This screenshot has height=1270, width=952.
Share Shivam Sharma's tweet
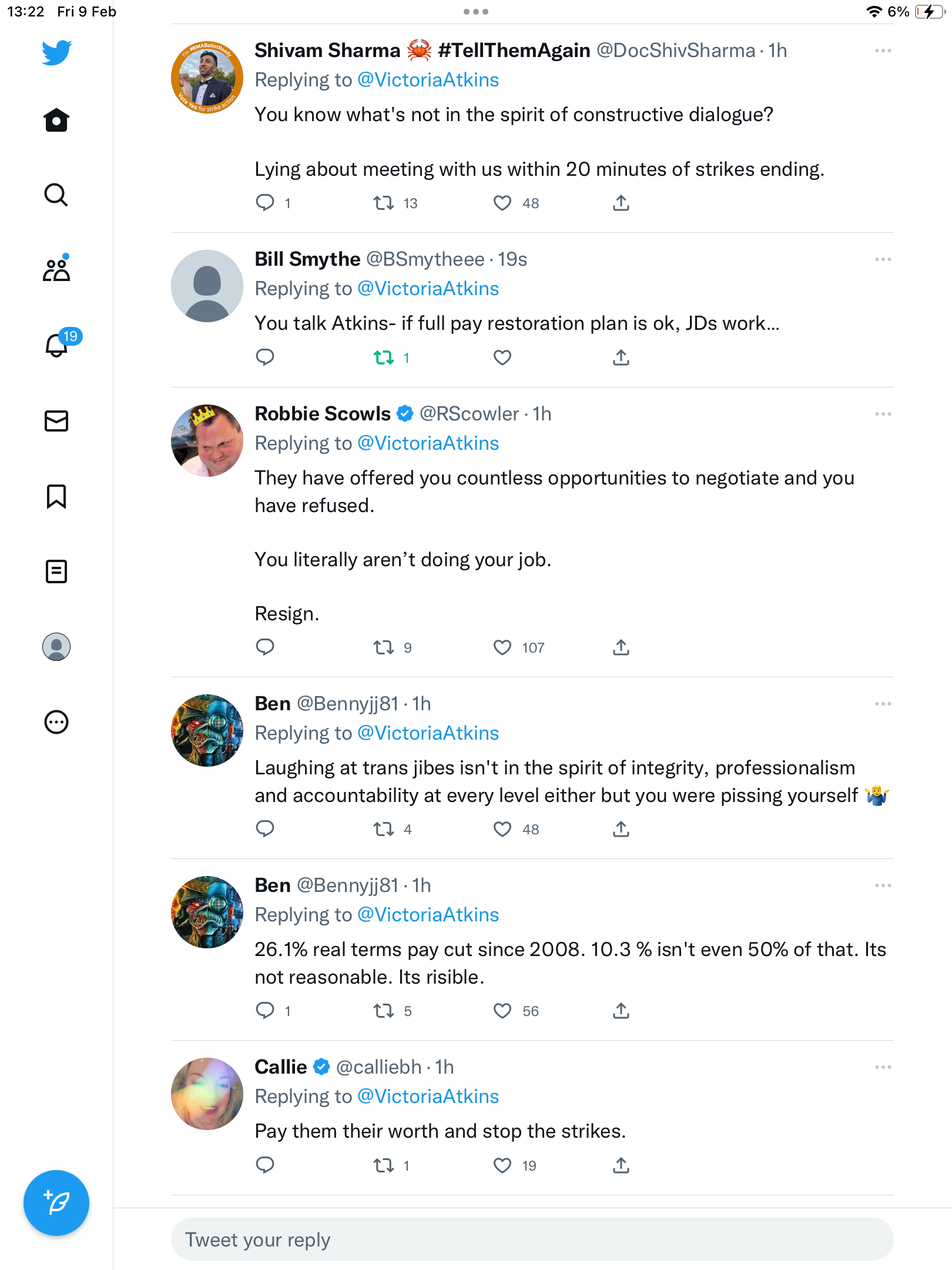(x=621, y=203)
